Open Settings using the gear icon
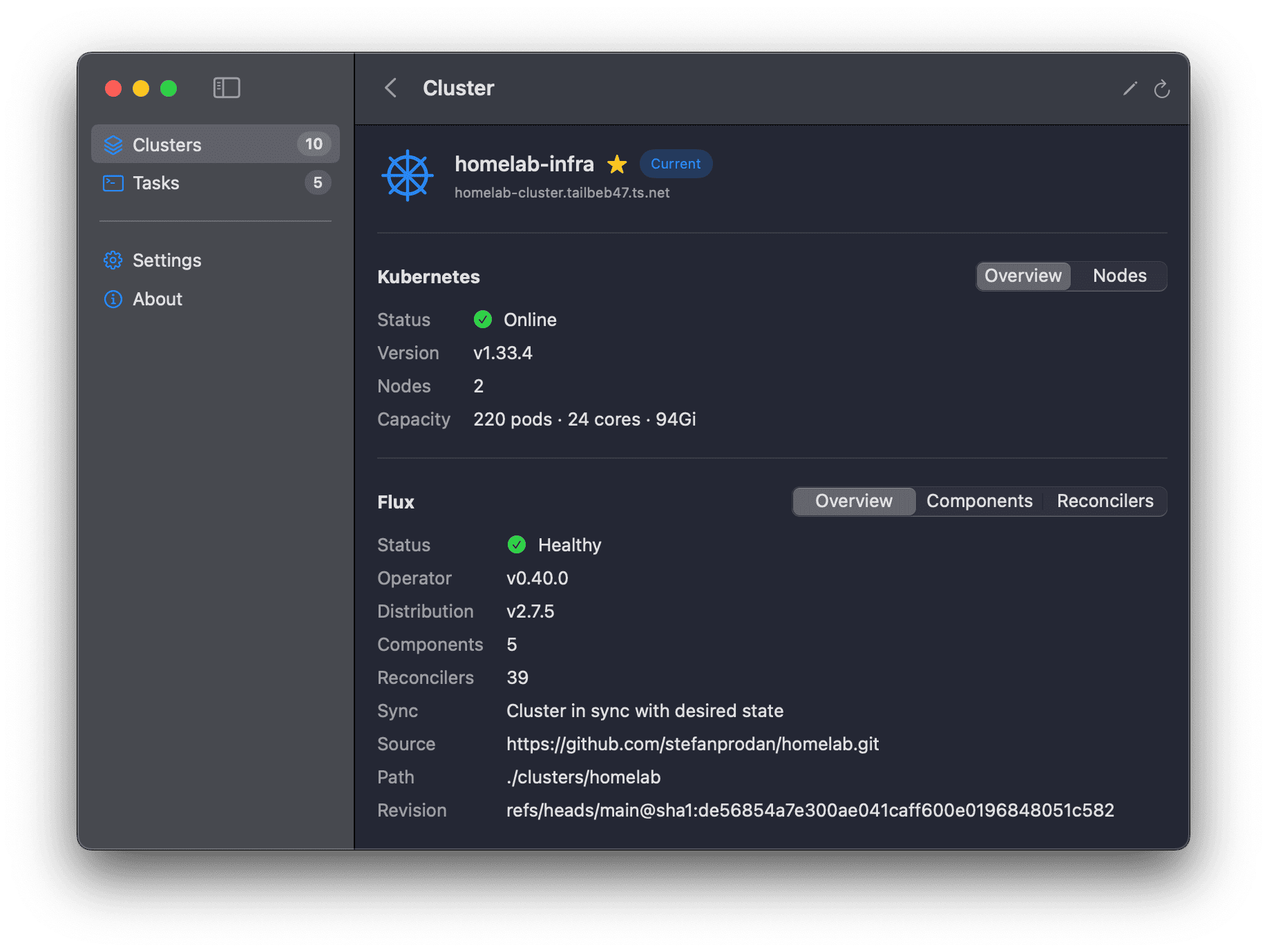Viewport: 1267px width, 952px height. (113, 260)
